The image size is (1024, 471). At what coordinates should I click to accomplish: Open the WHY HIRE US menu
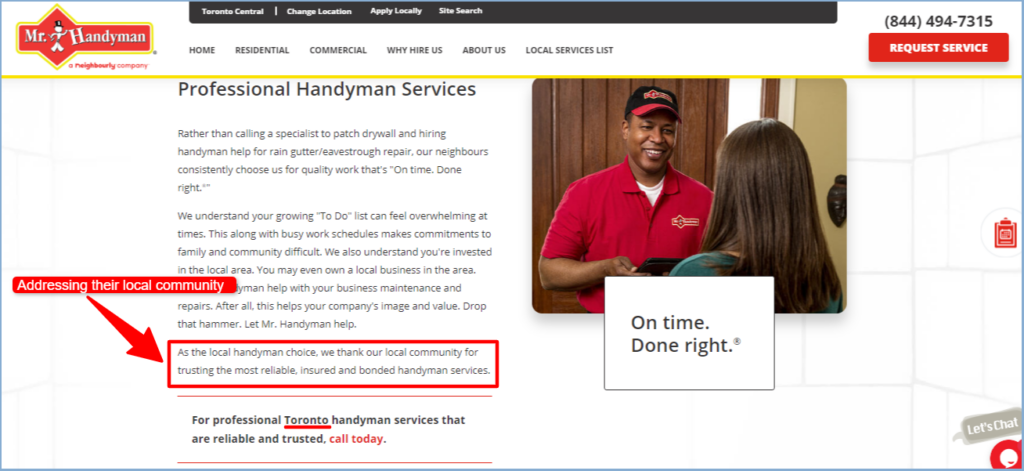(415, 50)
